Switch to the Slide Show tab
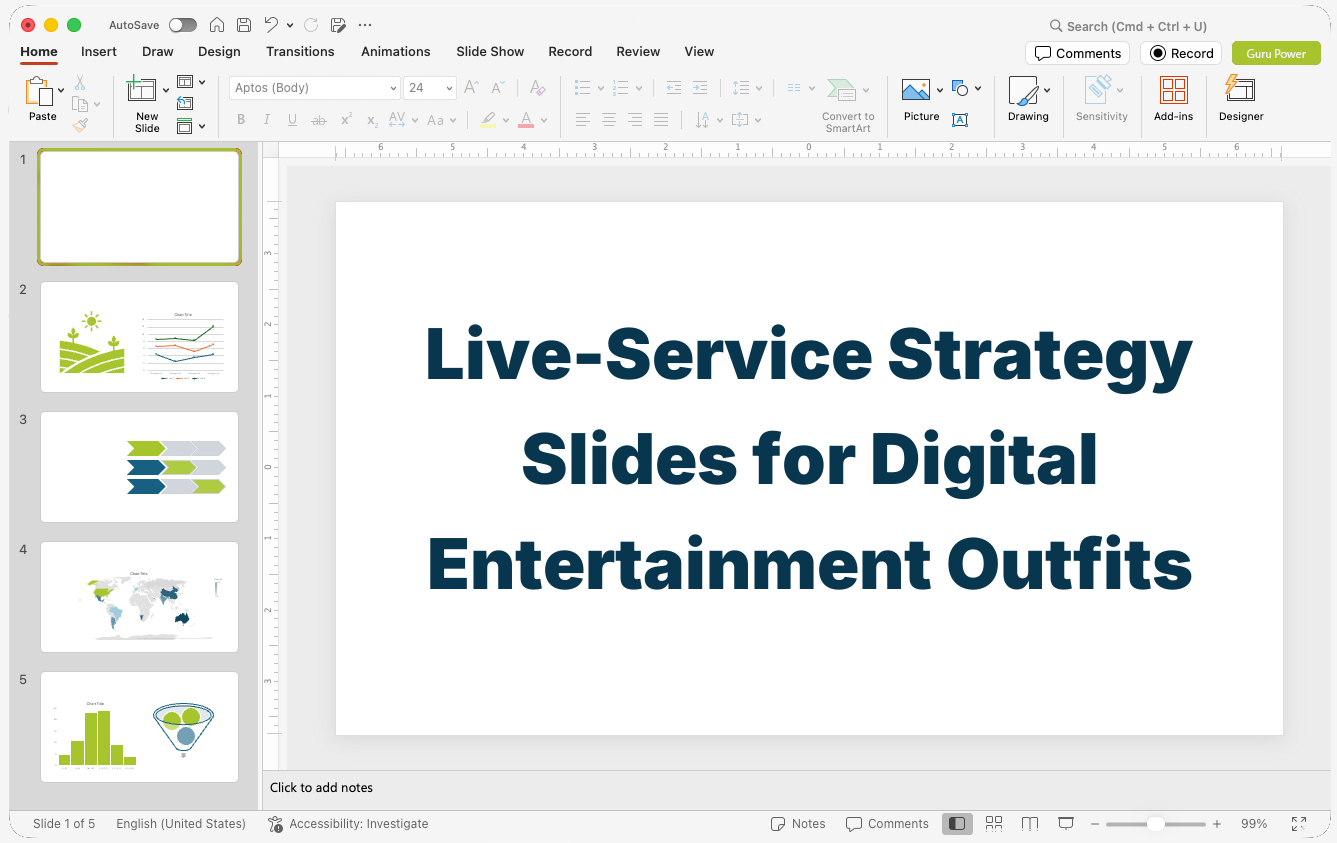 [490, 52]
